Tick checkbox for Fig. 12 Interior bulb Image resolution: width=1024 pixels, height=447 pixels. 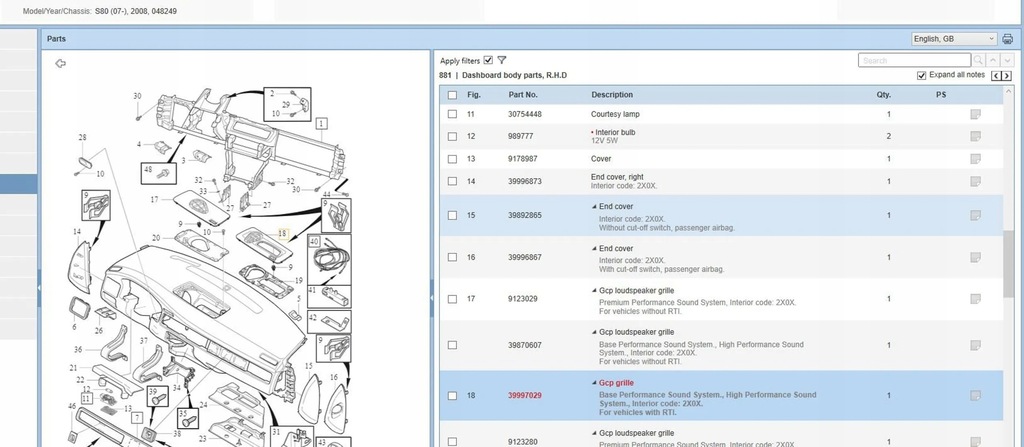click(x=453, y=137)
